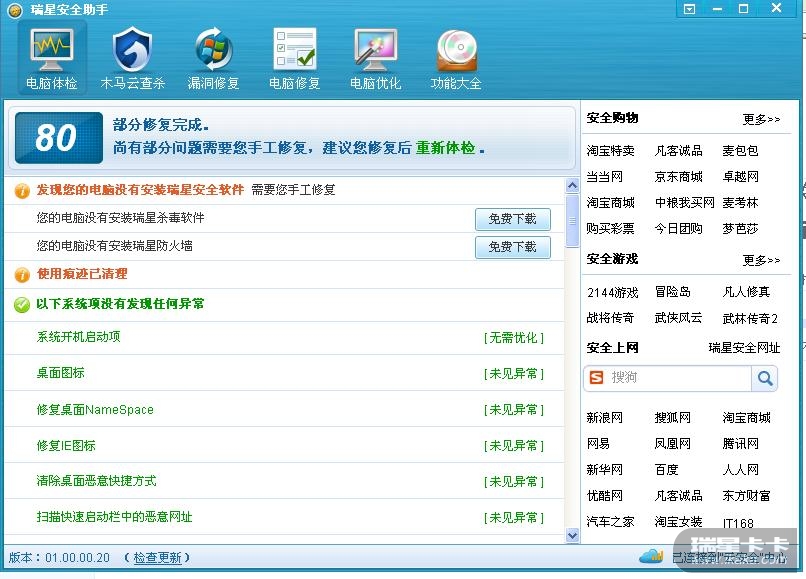
Task: Click the results list scrollbar thumb
Action: [x=572, y=221]
